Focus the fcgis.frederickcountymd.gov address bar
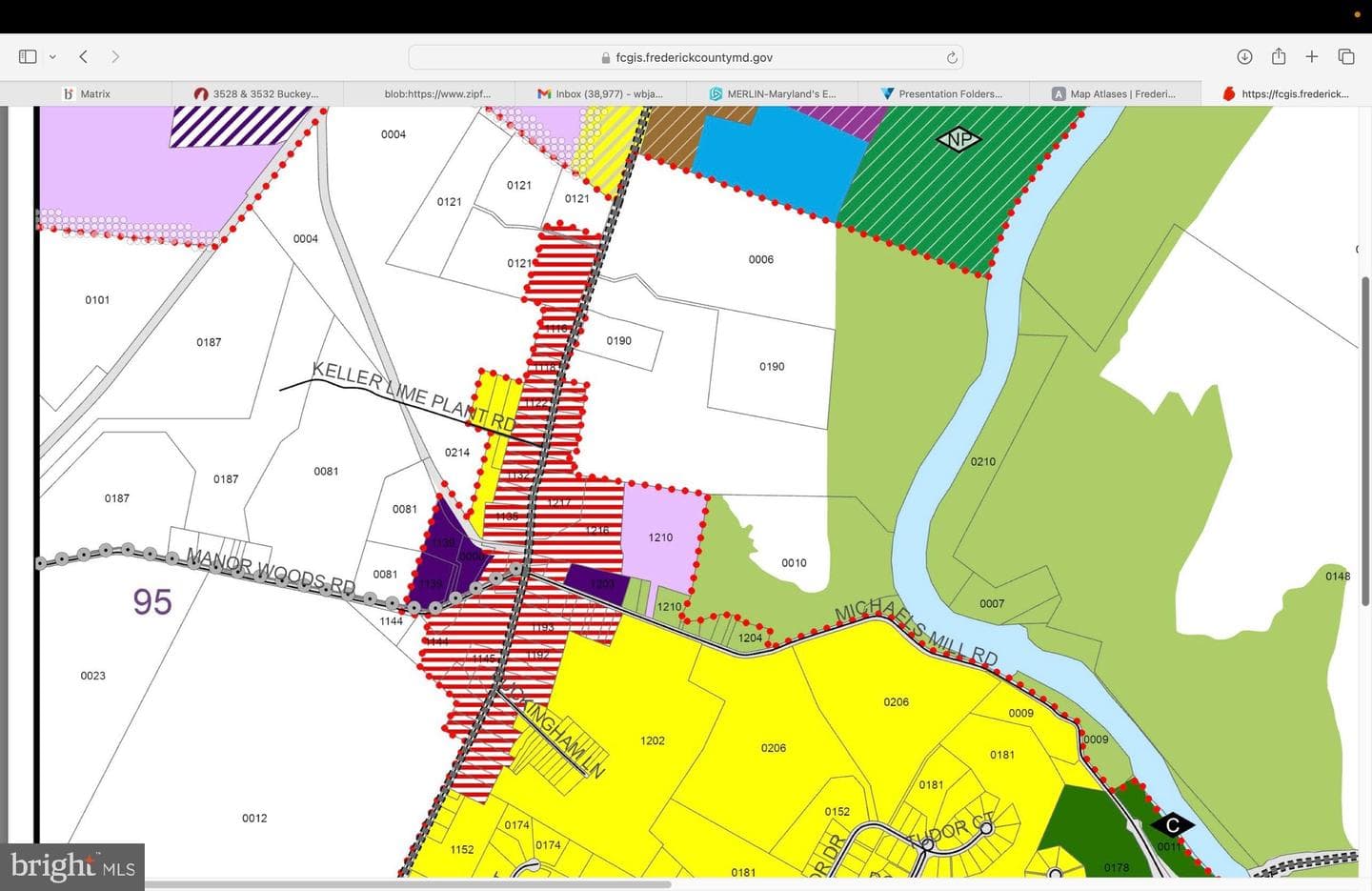 click(x=686, y=57)
